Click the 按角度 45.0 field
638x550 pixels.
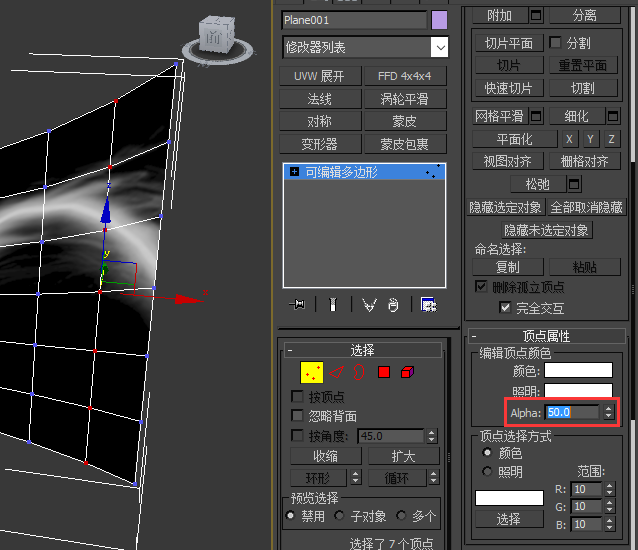tap(391, 436)
